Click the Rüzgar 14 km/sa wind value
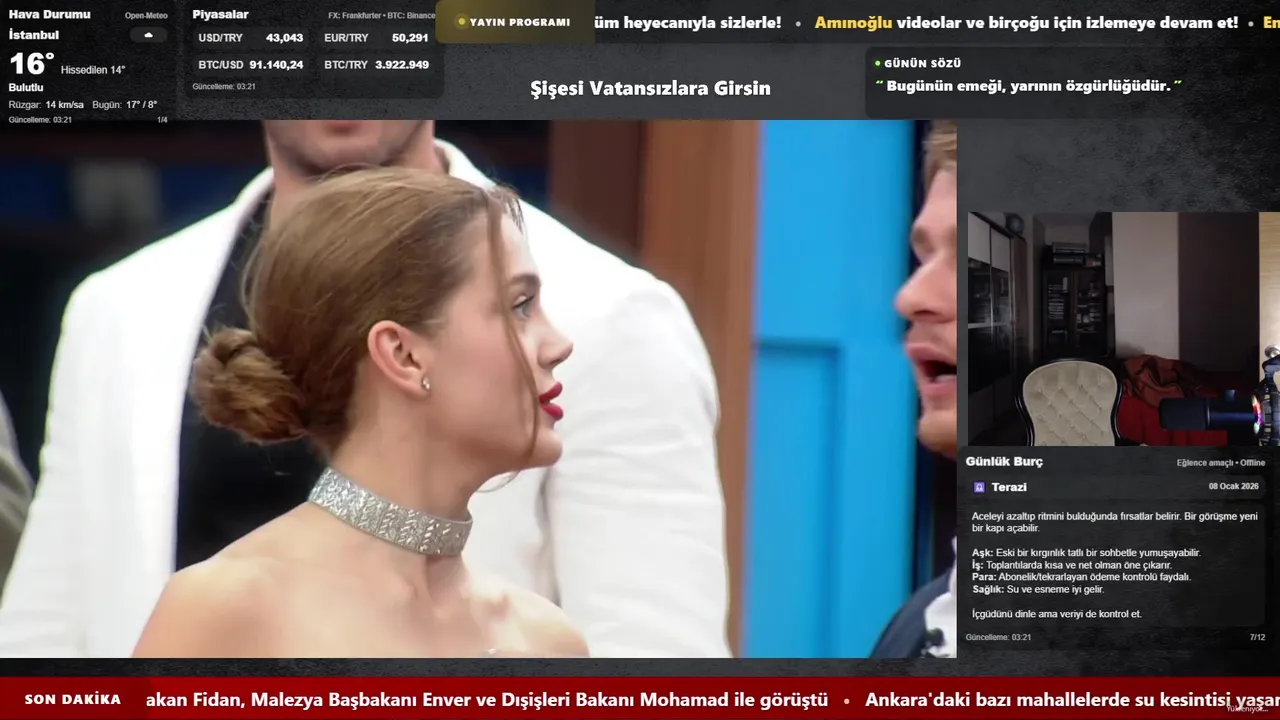The width and height of the screenshot is (1280, 720). [46, 105]
